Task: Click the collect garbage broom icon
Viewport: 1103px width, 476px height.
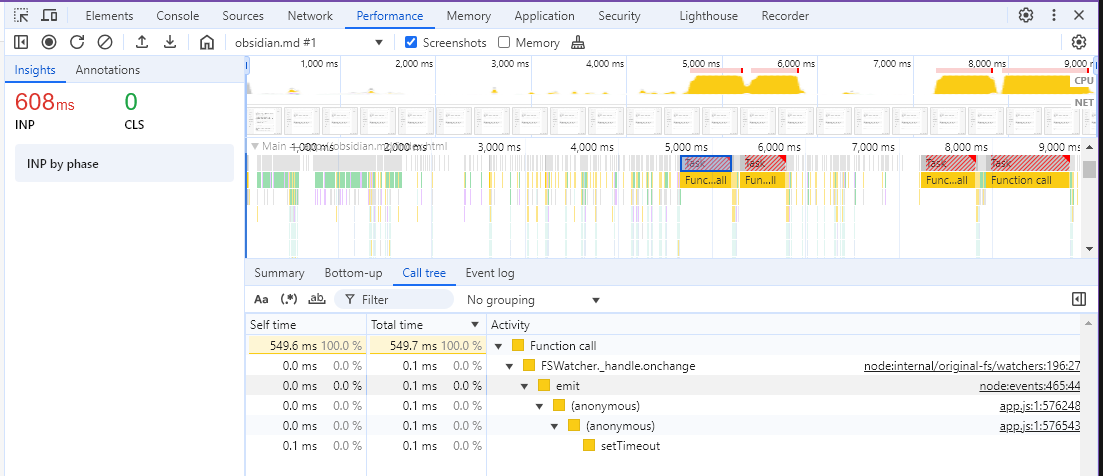Action: pos(578,43)
